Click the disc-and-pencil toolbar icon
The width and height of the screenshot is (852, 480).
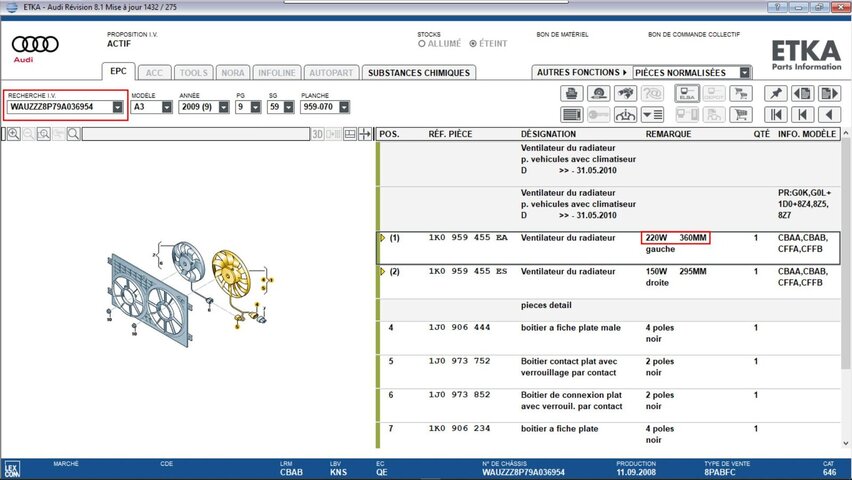click(x=598, y=93)
